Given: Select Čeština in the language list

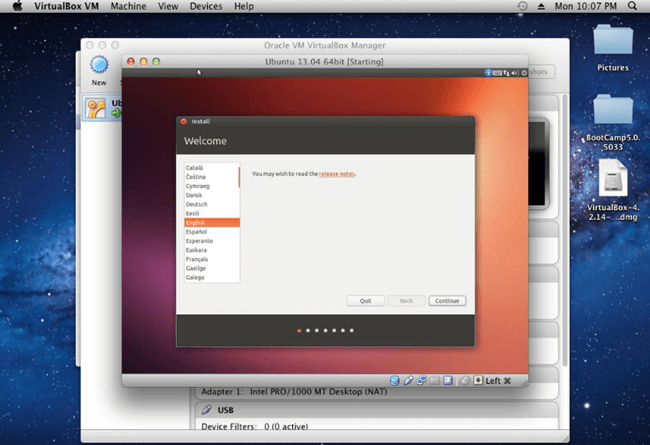Looking at the screenshot, I should pyautogui.click(x=212, y=177).
